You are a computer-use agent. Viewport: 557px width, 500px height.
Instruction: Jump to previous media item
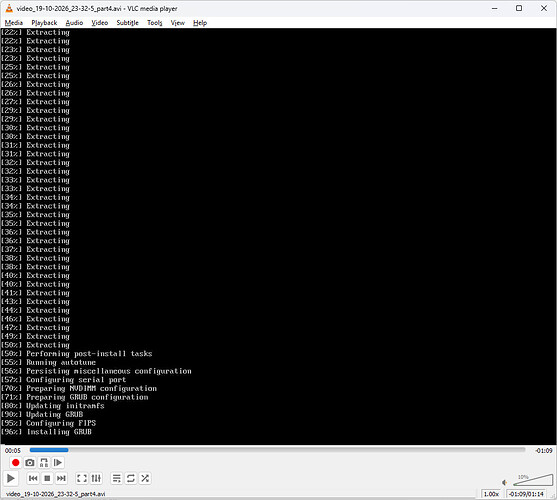pyautogui.click(x=33, y=478)
